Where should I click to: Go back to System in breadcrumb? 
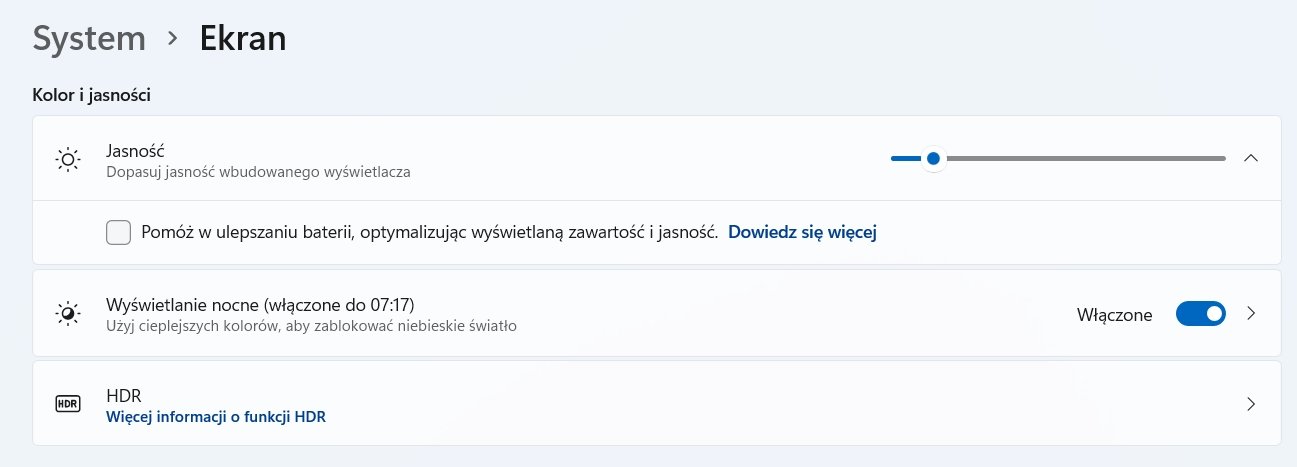89,39
